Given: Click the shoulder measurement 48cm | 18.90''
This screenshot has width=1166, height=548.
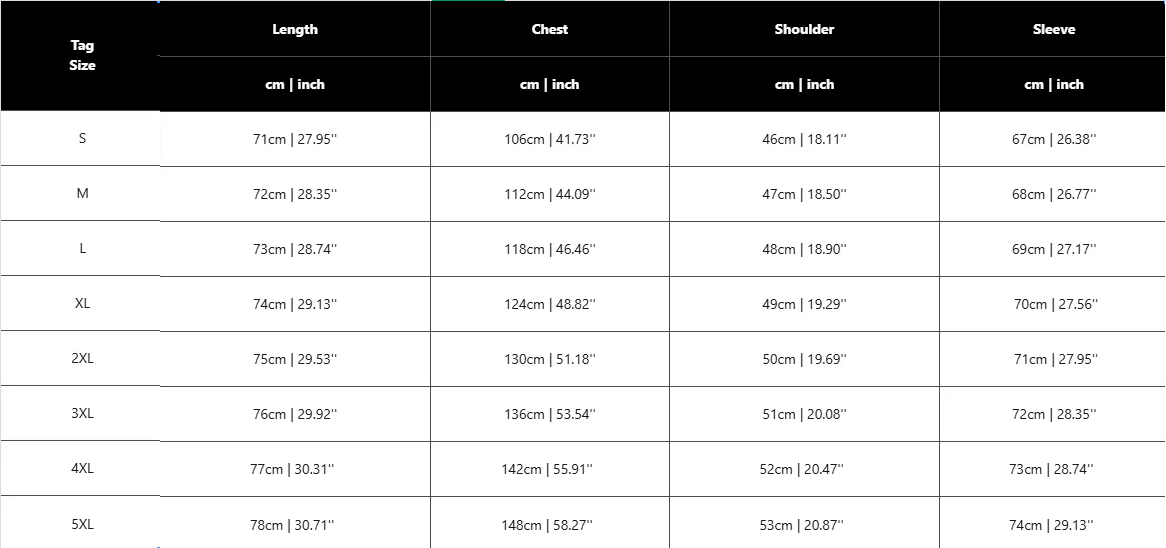Looking at the screenshot, I should point(804,249).
